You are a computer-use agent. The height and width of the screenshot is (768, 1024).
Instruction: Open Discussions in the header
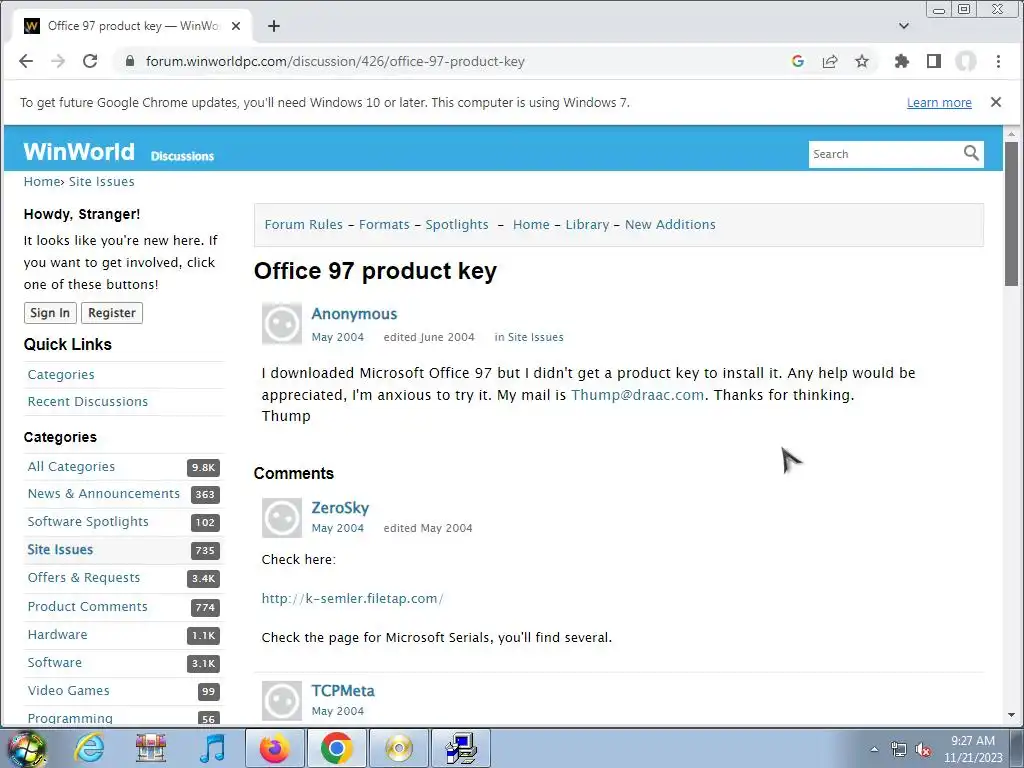pos(182,156)
